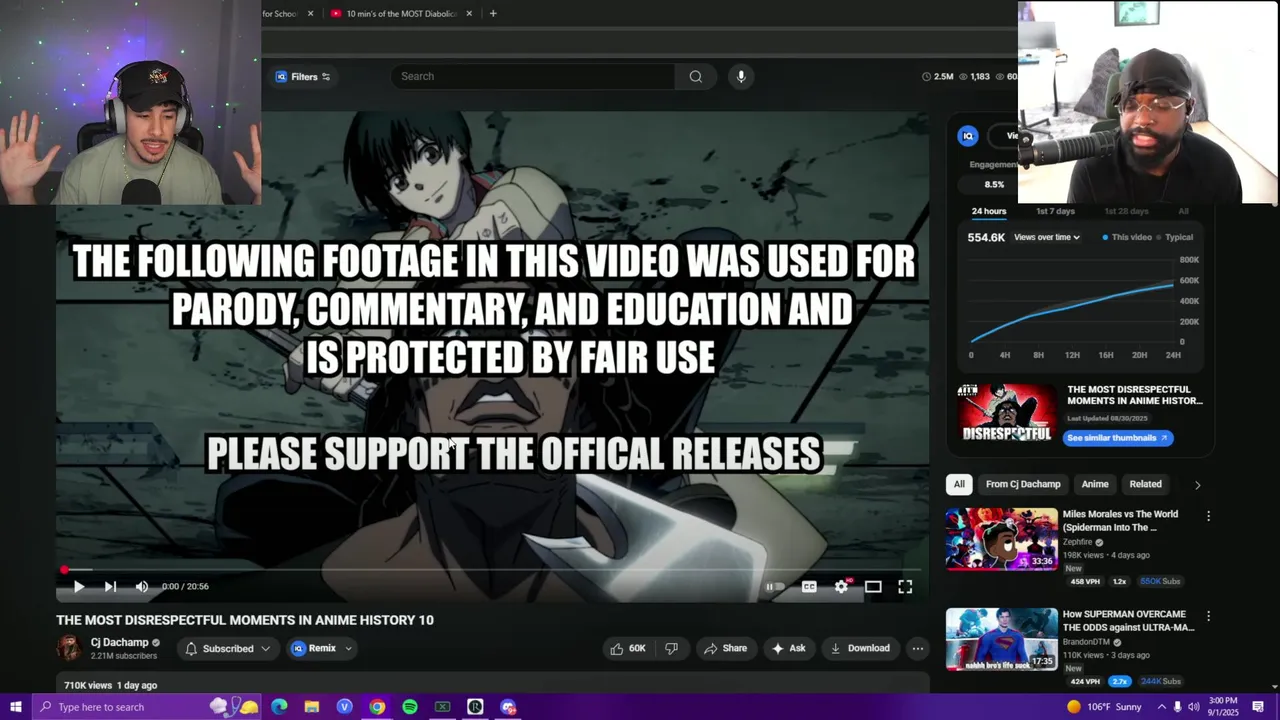Open more actions three-dot menu under video
The width and height of the screenshot is (1280, 720).
[x=917, y=648]
